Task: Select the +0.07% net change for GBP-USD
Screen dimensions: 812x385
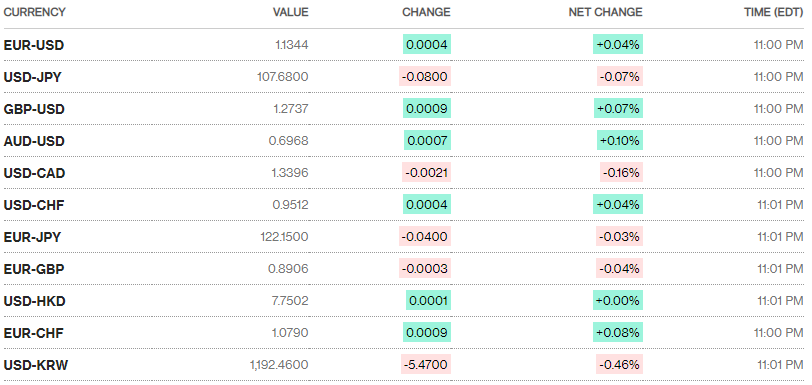Action: click(618, 109)
